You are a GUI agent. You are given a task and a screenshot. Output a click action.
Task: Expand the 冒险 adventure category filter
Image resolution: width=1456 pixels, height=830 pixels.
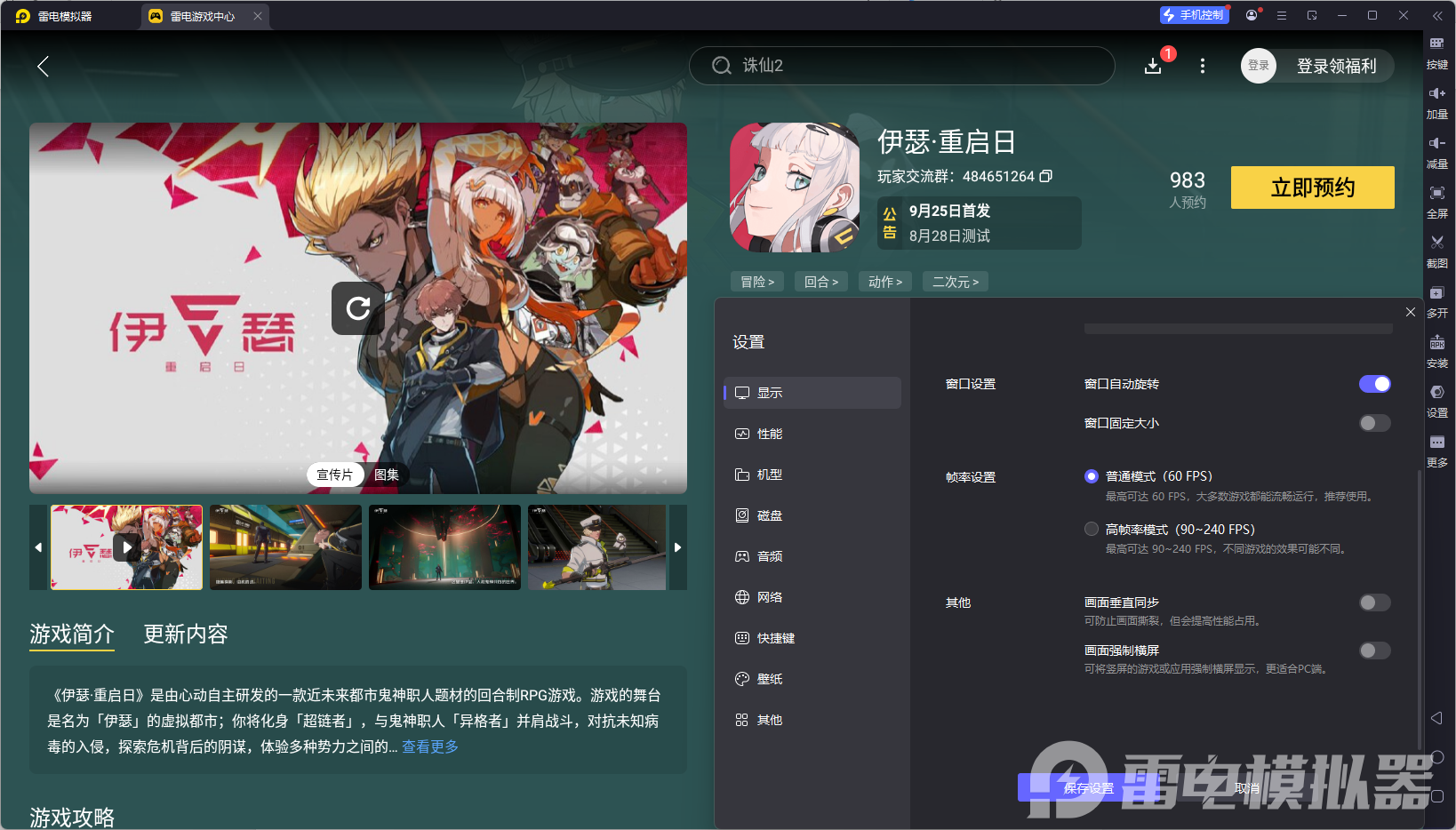pos(756,281)
